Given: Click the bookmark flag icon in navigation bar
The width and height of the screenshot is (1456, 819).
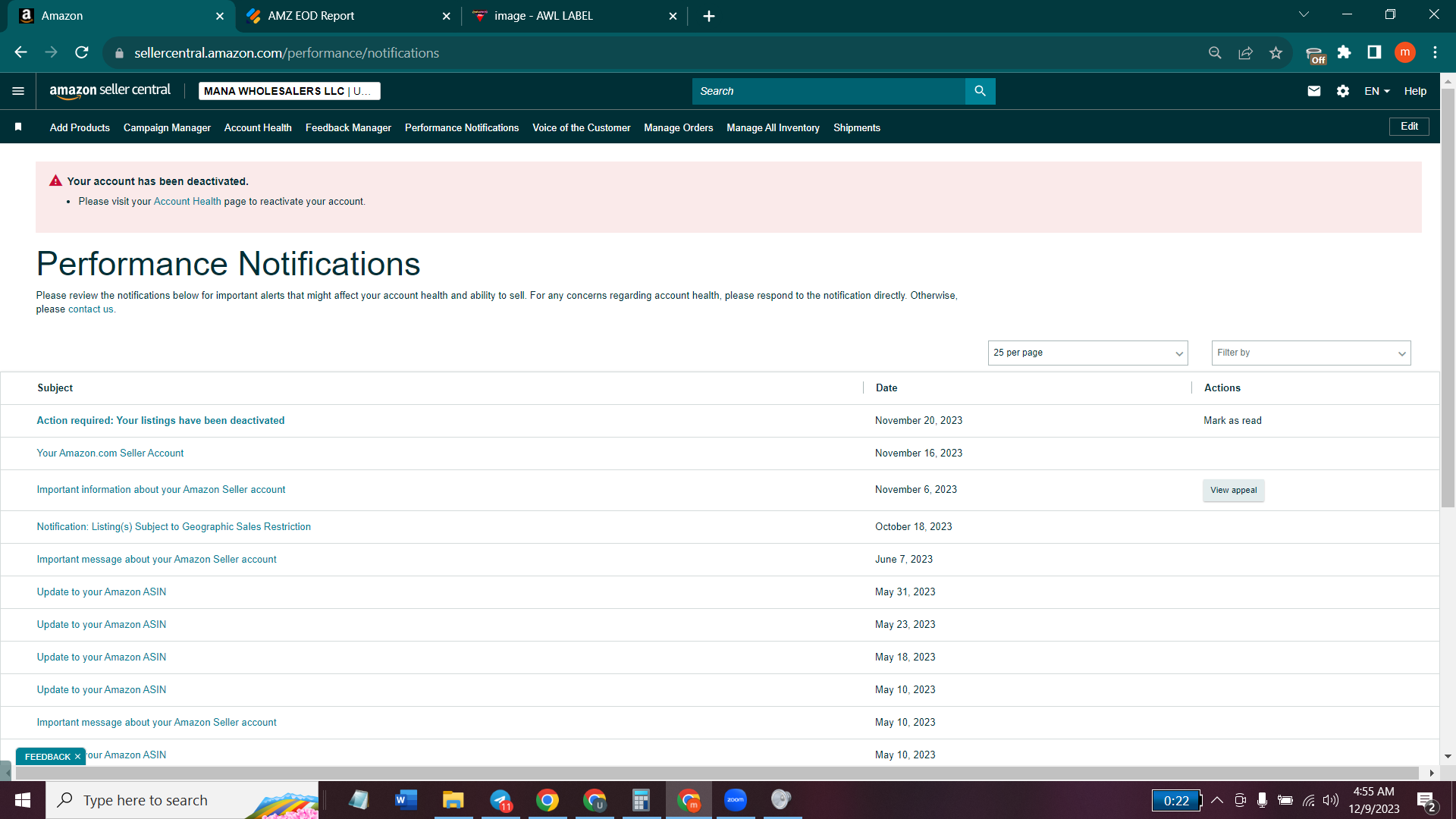Looking at the screenshot, I should tap(18, 127).
